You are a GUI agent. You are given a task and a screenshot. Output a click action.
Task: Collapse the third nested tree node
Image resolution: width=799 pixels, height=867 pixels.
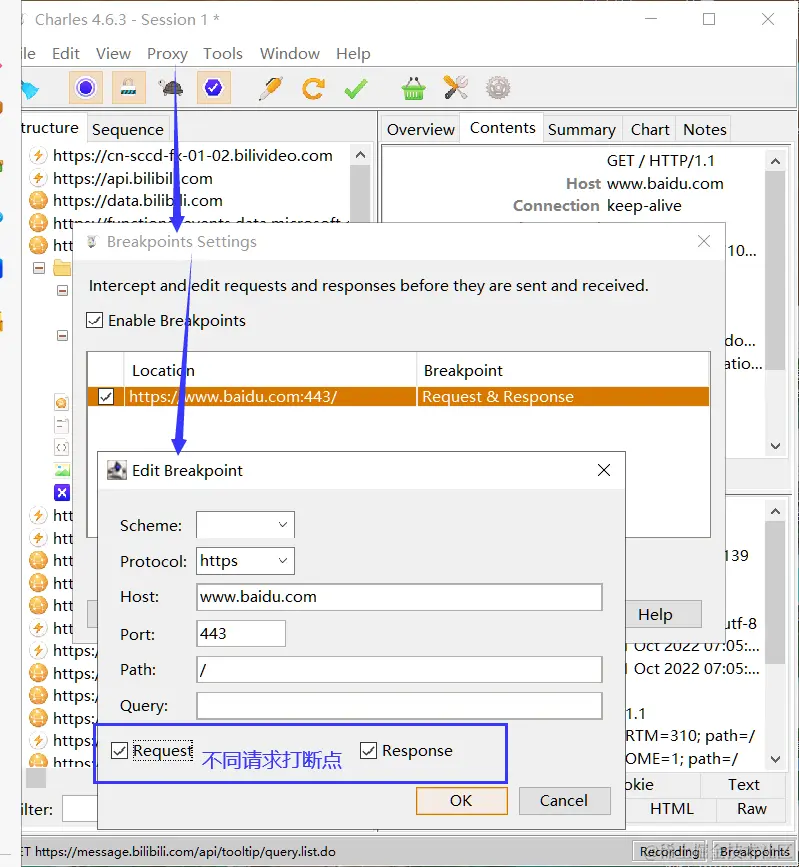pyautogui.click(x=62, y=336)
